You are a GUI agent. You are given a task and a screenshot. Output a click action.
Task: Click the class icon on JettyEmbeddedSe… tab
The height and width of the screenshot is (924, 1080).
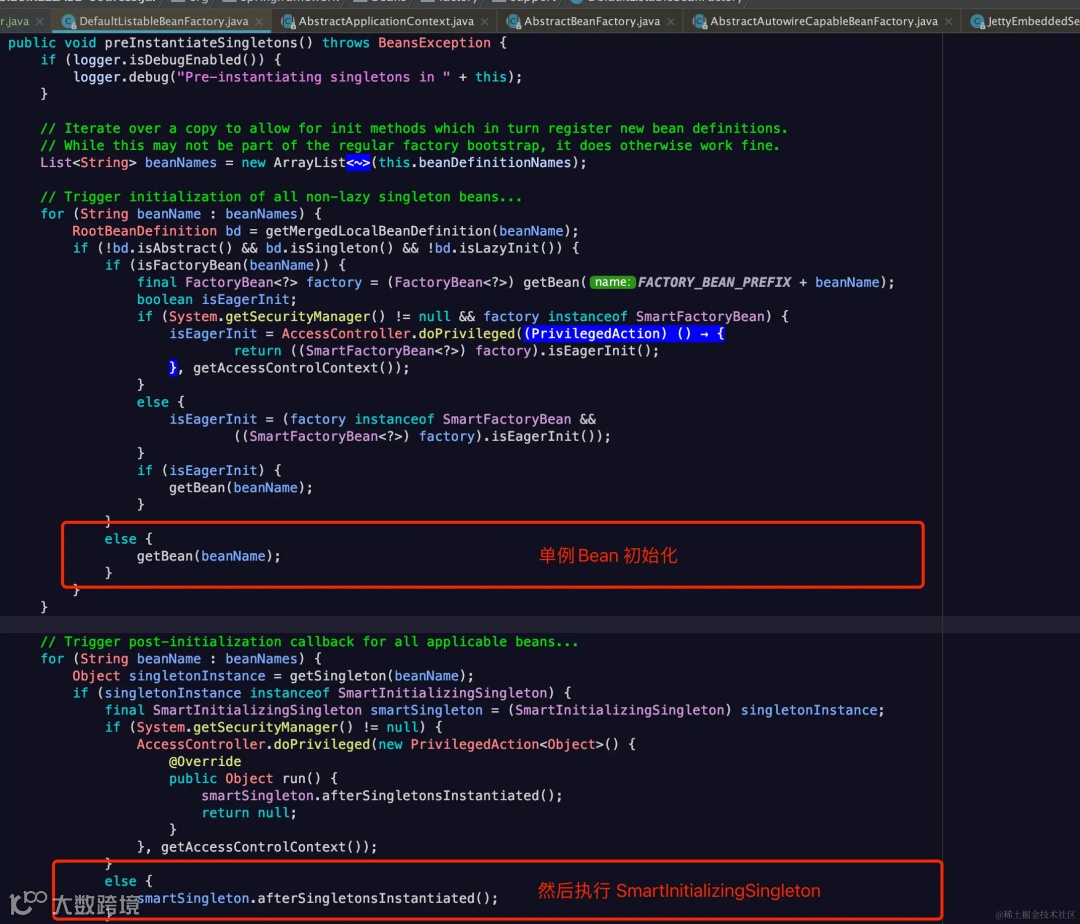[x=977, y=21]
